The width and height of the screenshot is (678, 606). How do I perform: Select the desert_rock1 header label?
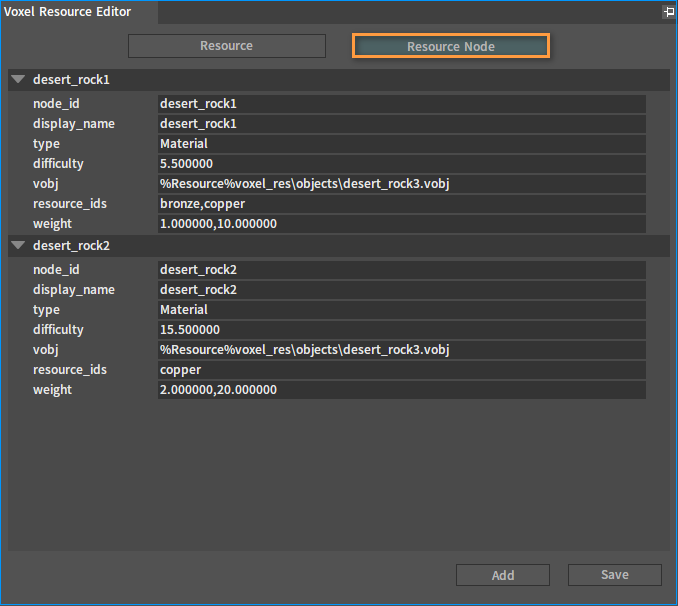[x=71, y=80]
